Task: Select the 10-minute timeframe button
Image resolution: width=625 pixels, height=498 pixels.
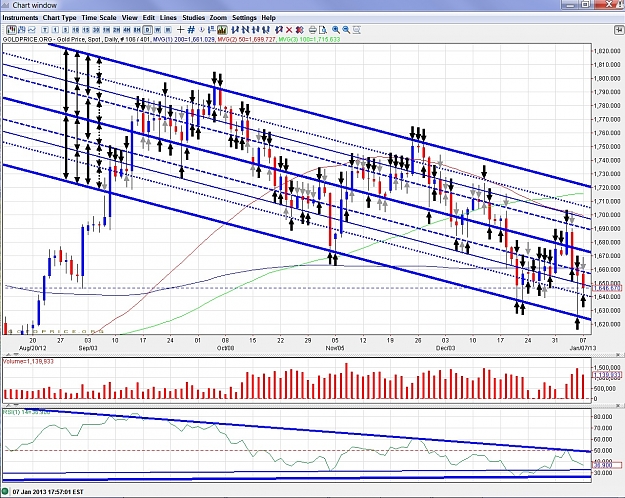Action: [x=75, y=30]
